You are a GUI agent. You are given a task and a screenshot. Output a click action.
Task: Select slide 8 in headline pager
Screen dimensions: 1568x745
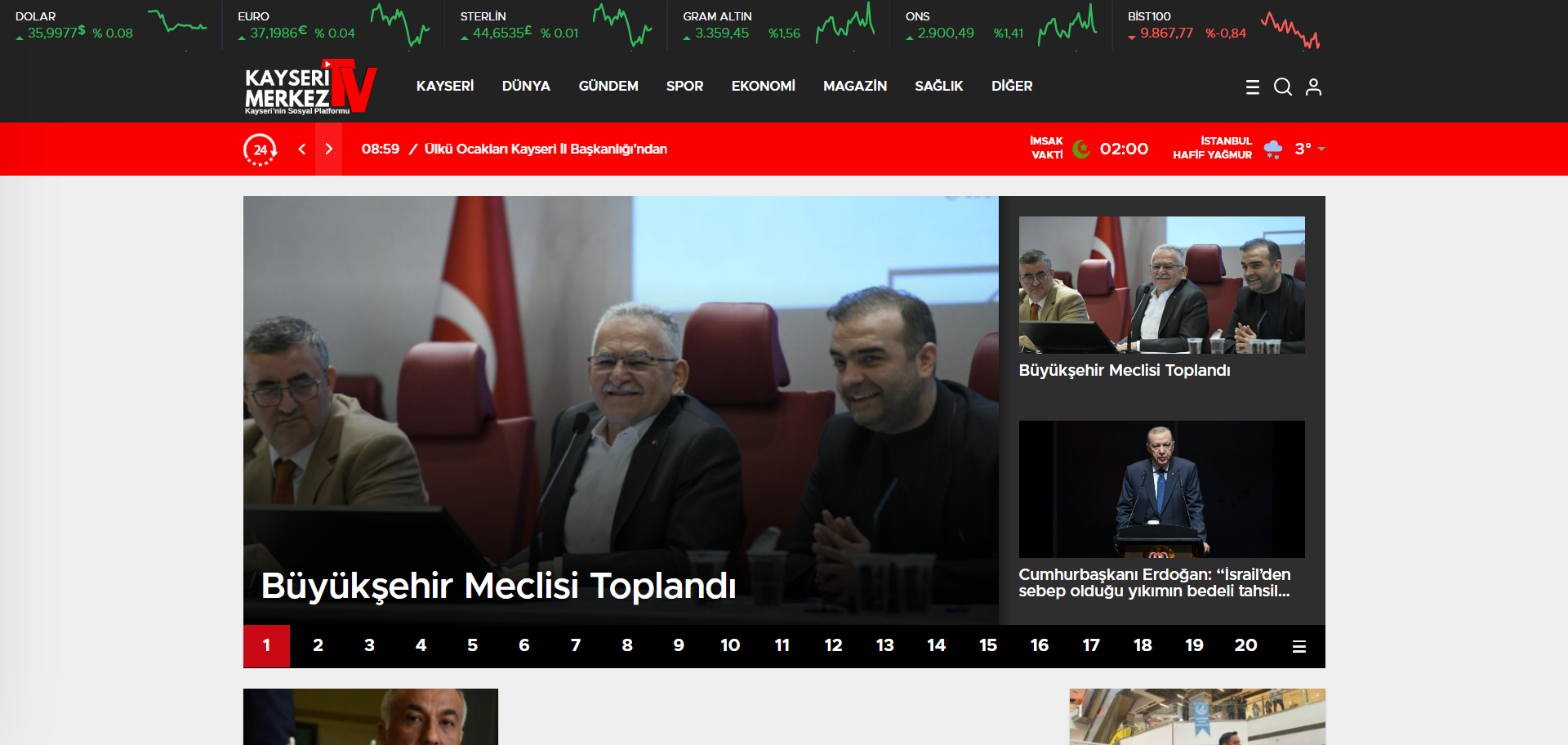(627, 646)
